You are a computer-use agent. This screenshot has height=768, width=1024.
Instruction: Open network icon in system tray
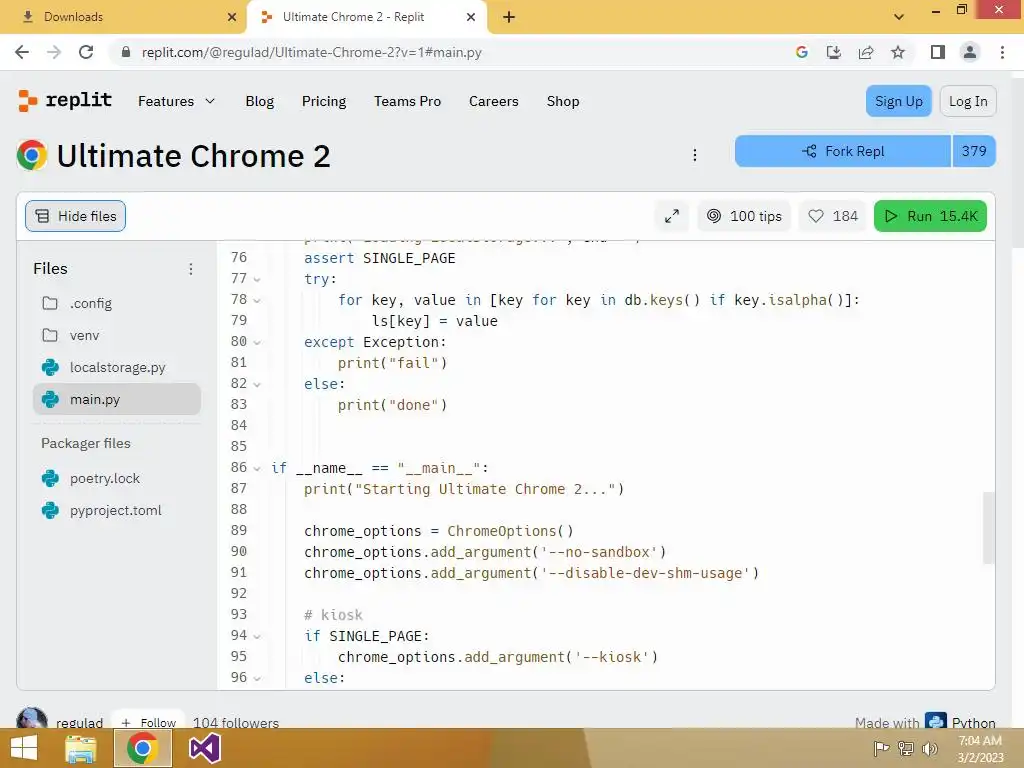(906, 748)
